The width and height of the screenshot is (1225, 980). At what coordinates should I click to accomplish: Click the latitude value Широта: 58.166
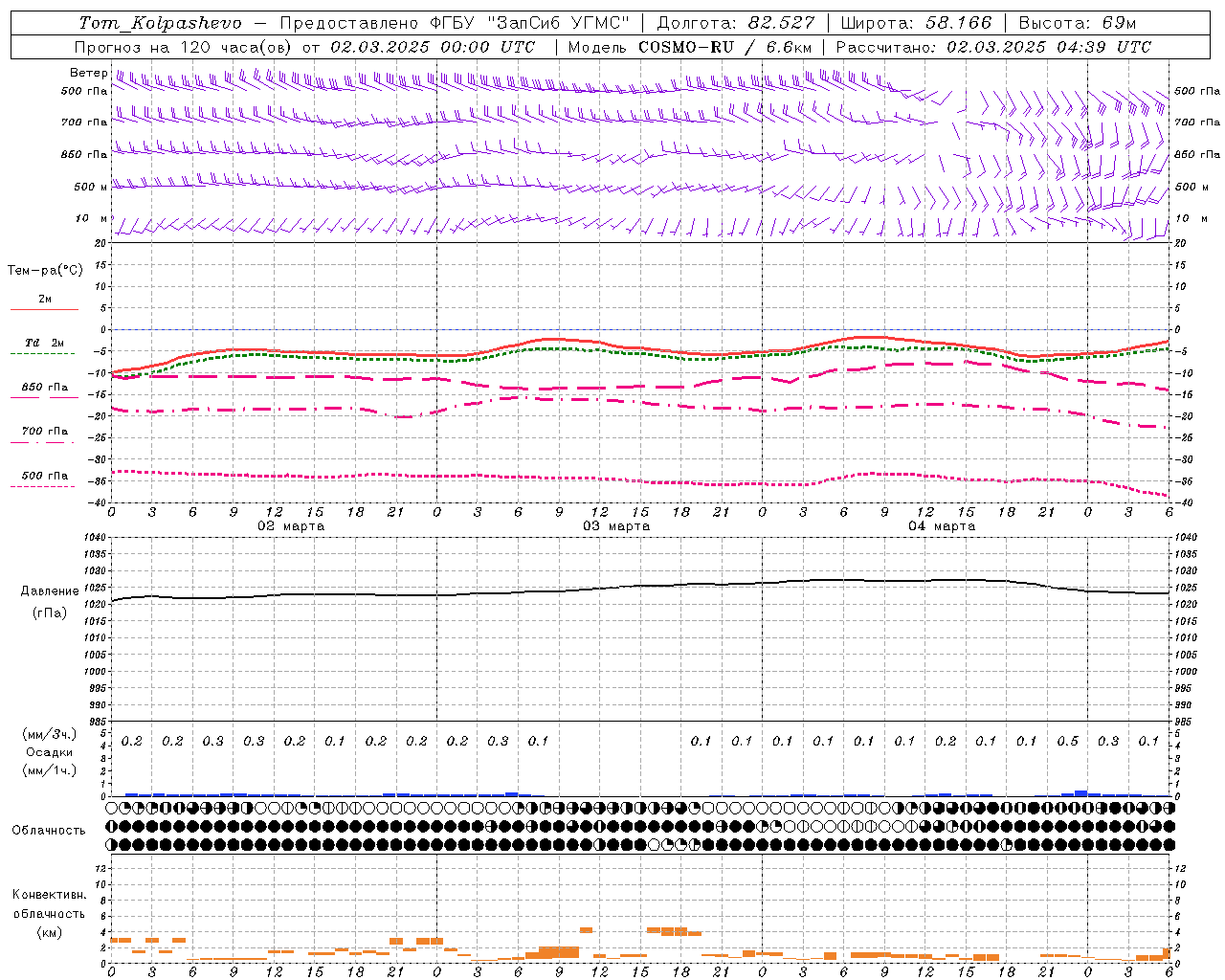click(x=917, y=22)
